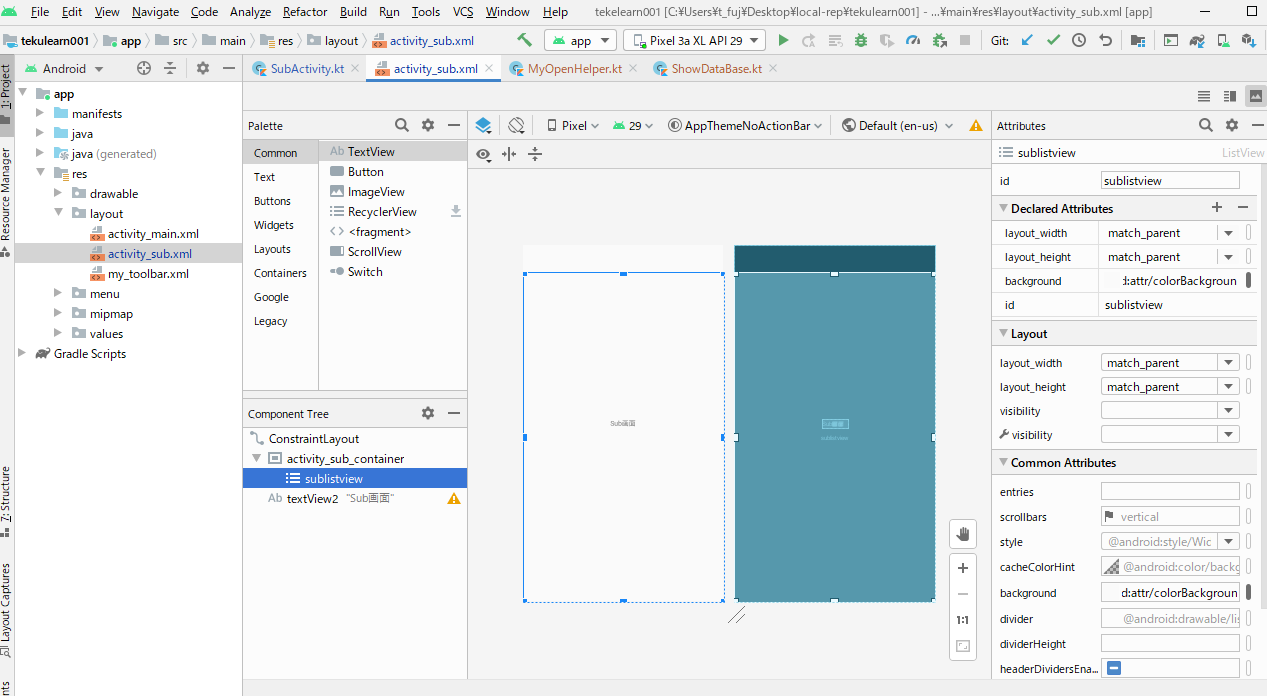Open AppThemeNoActionBar theme dropdown
Screen dimensions: 1267x696
(745, 125)
